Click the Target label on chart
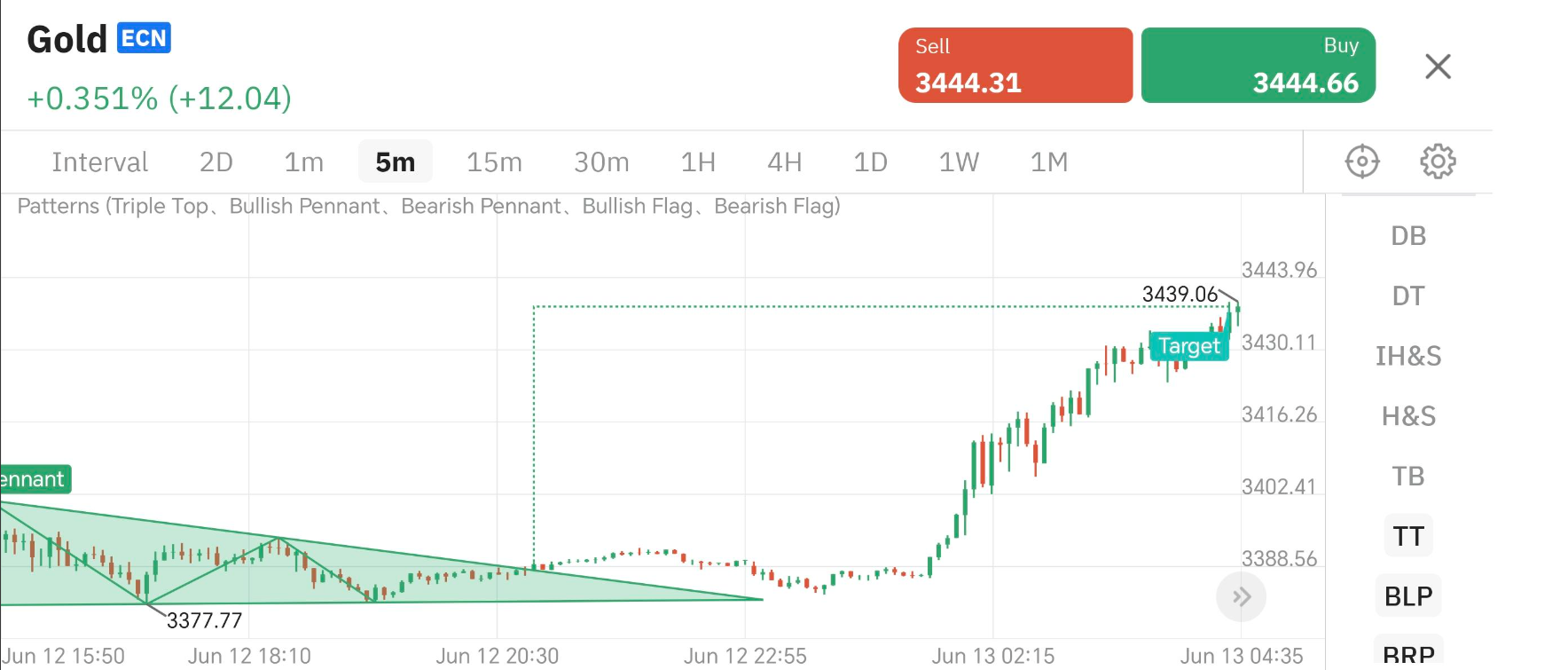The image size is (1568, 670). pyautogui.click(x=1188, y=346)
